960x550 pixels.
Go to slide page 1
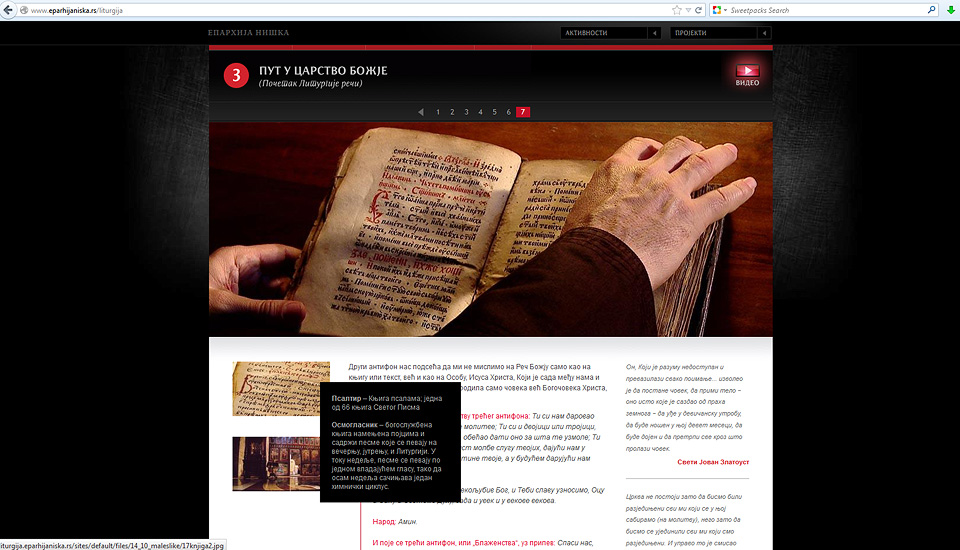(x=438, y=112)
